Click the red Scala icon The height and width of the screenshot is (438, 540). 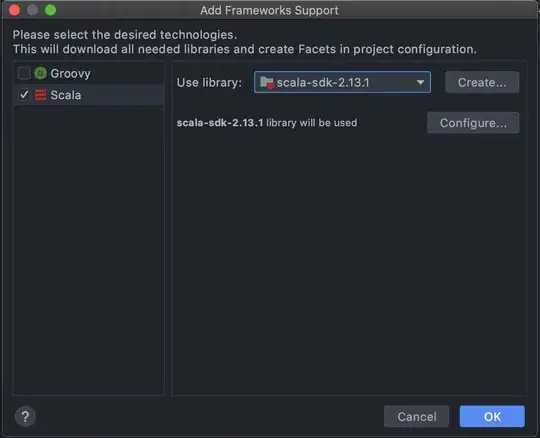[x=40, y=95]
